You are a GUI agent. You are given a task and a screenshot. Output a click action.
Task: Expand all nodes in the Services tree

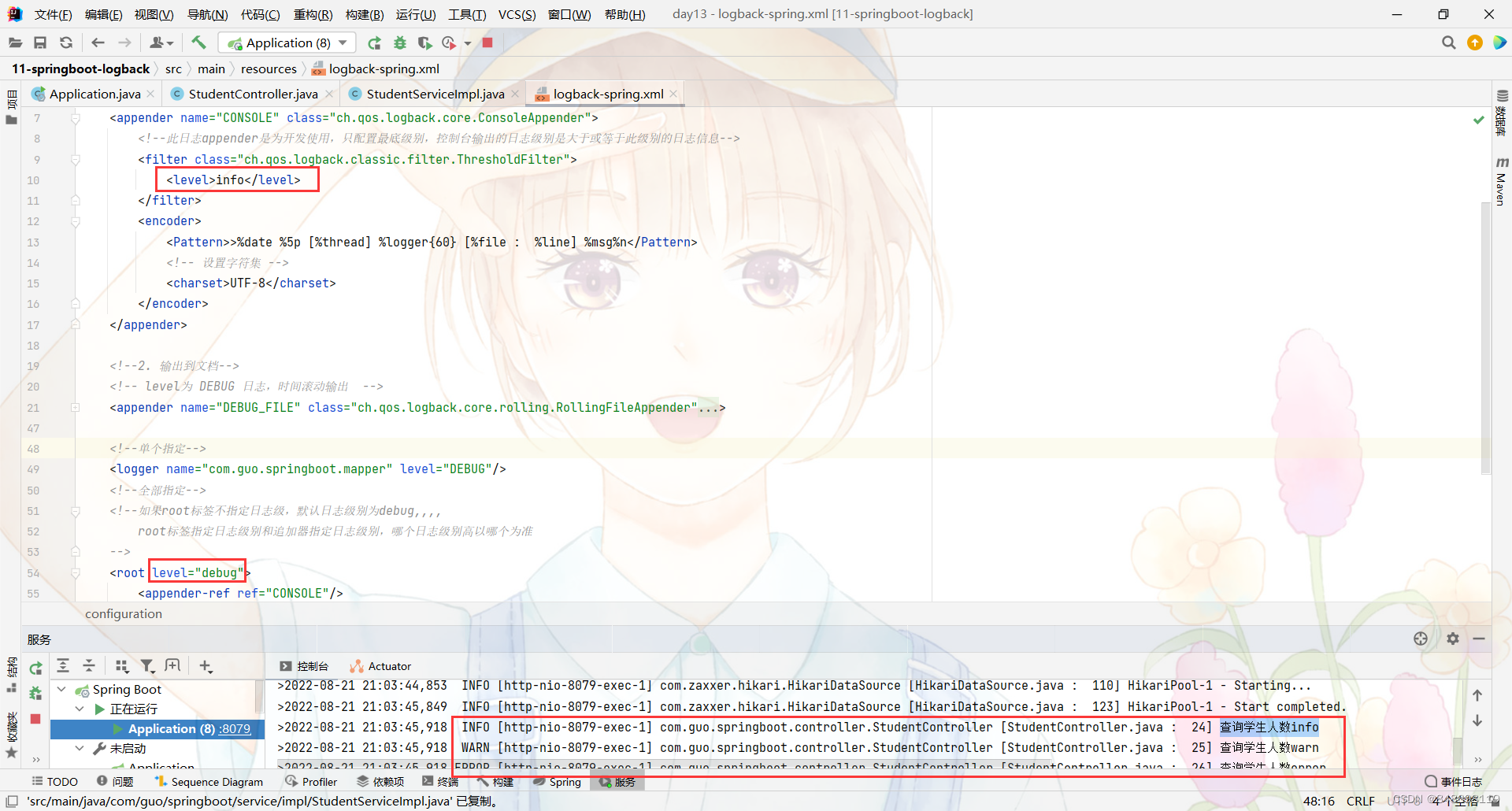pos(63,666)
